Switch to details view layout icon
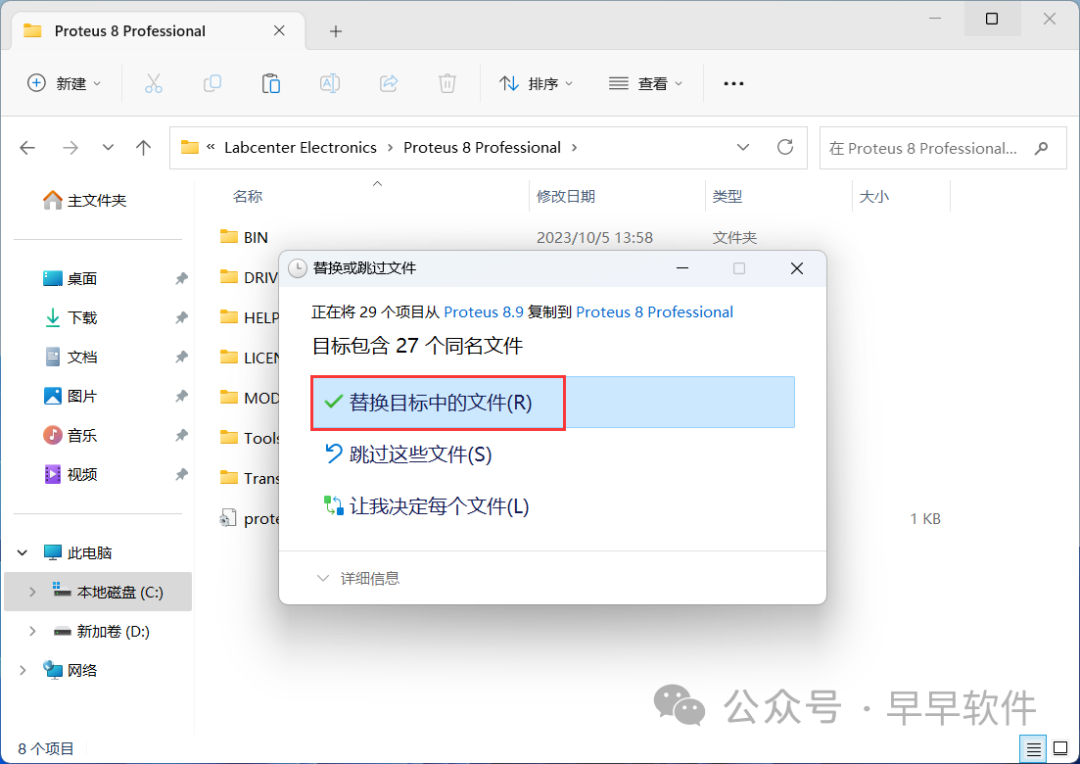Screen dimensions: 1080x764 (1033, 748)
